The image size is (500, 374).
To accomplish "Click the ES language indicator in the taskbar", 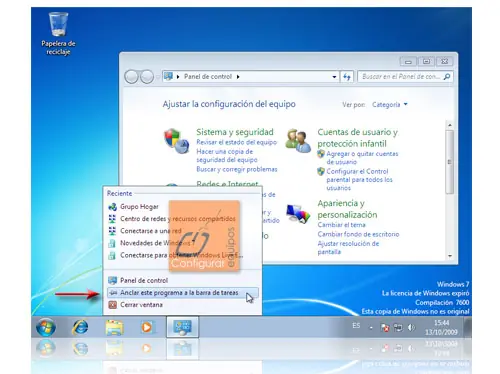I will (356, 325).
